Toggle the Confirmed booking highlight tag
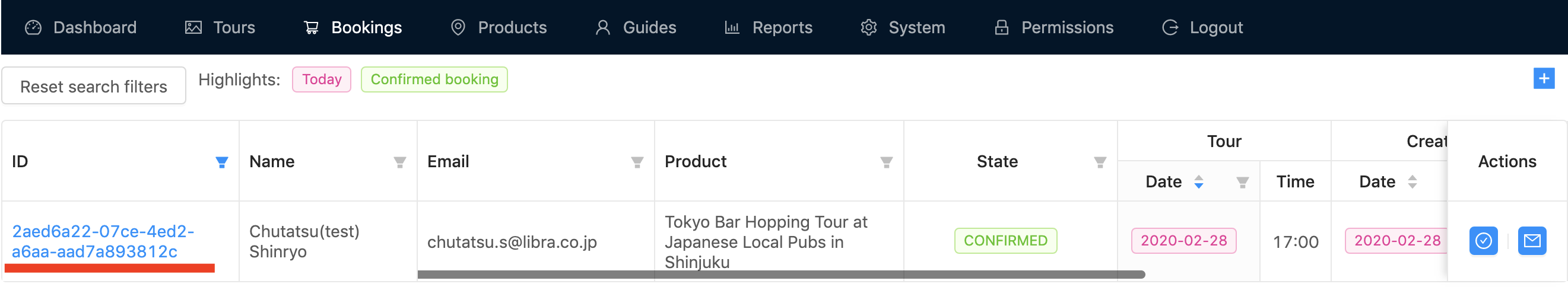The width and height of the screenshot is (1568, 287). 434,79
